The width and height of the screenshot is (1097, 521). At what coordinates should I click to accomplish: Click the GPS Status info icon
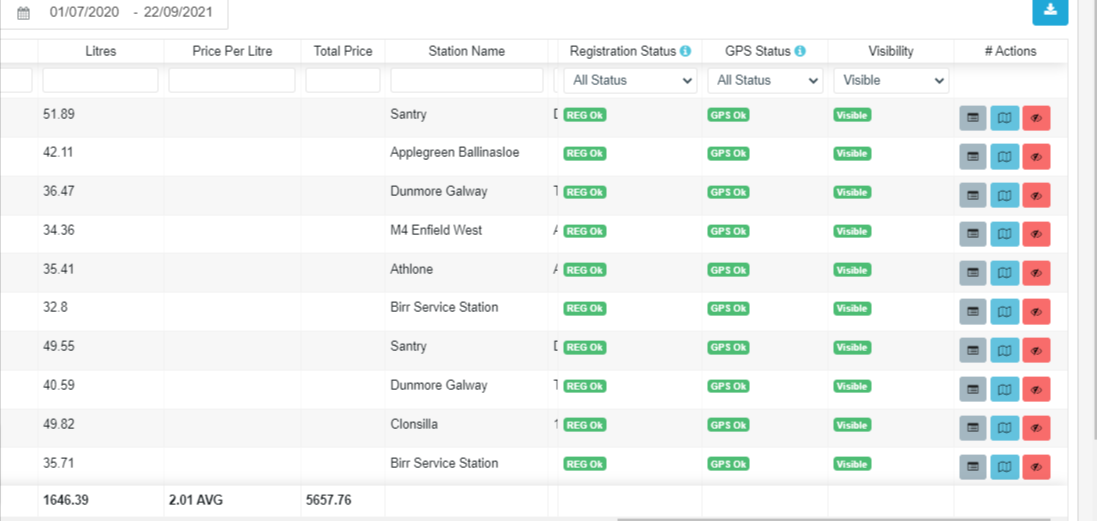point(801,51)
